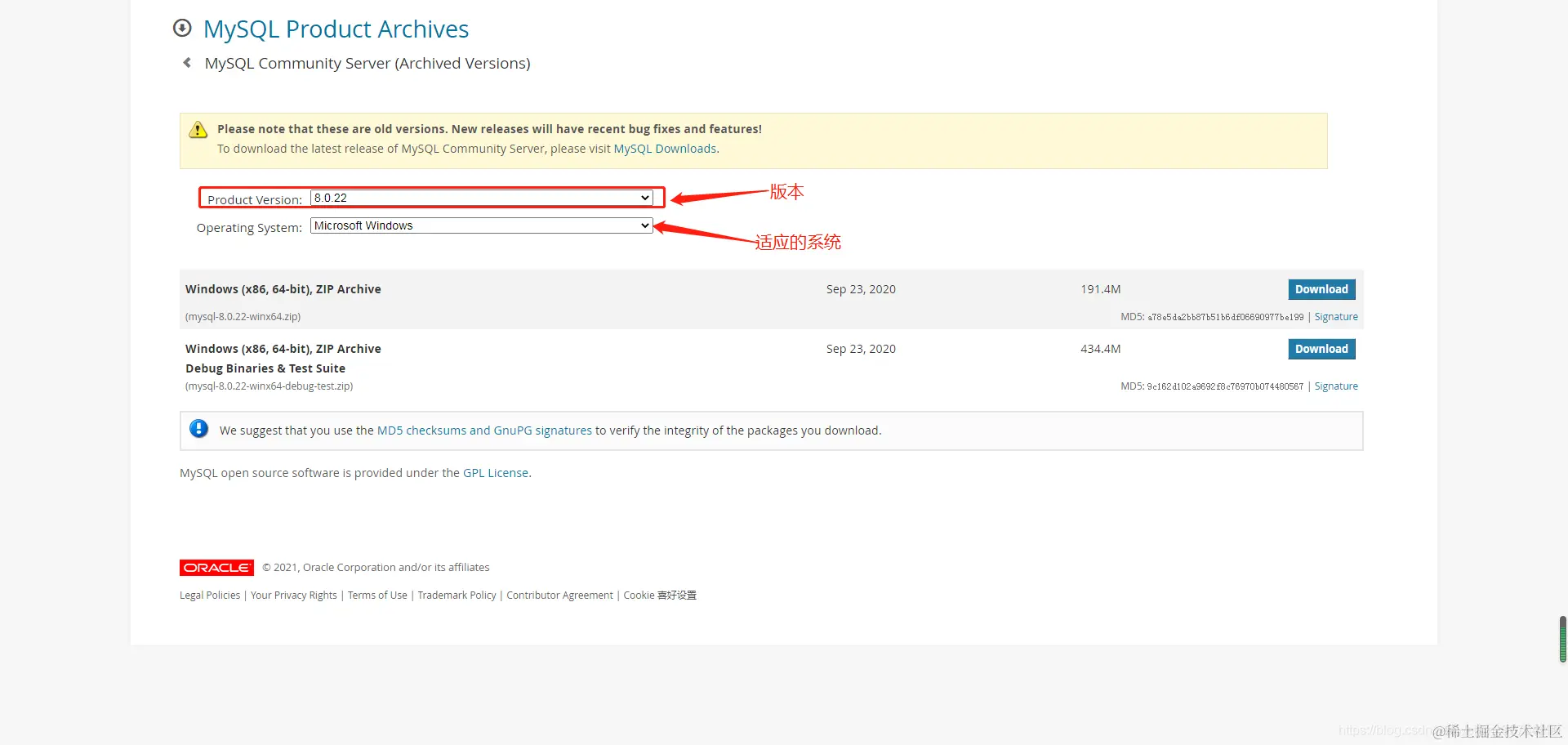Download the 191.4M Windows ZIP Archive
The height and width of the screenshot is (745, 1568).
(1321, 289)
